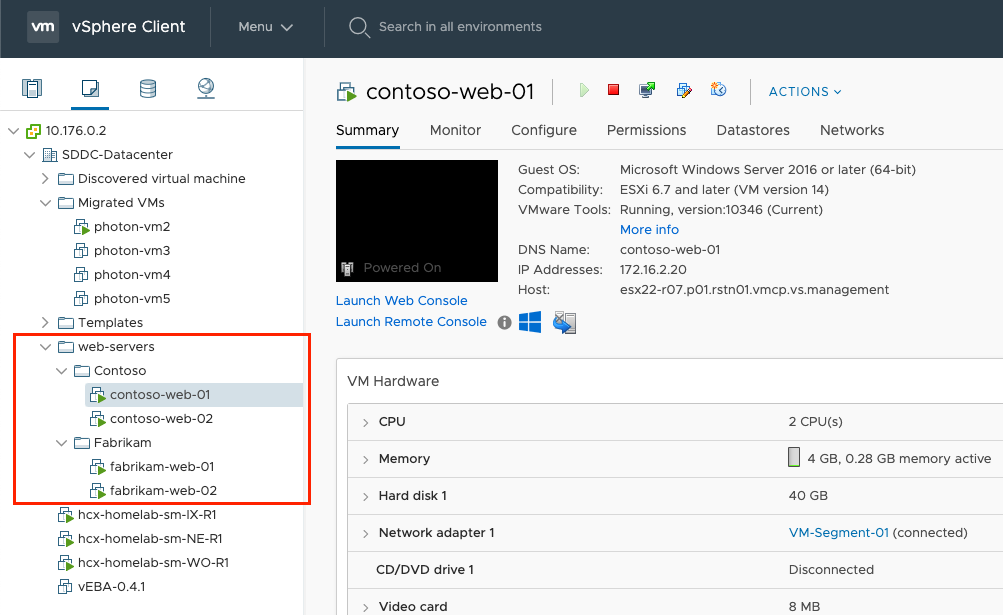
Task: Open the ACTIONS dropdown menu
Action: [804, 91]
